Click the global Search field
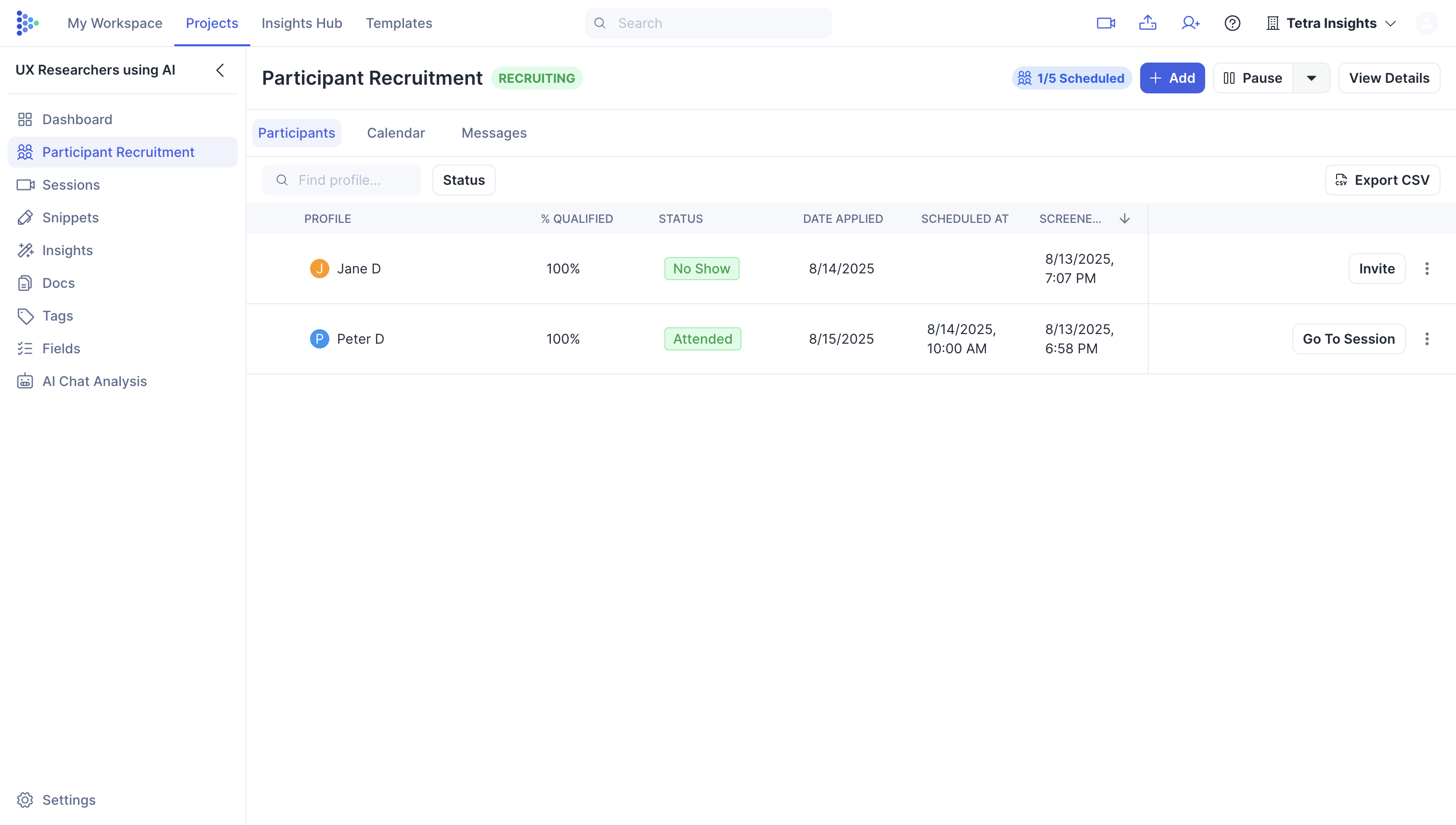 click(708, 23)
